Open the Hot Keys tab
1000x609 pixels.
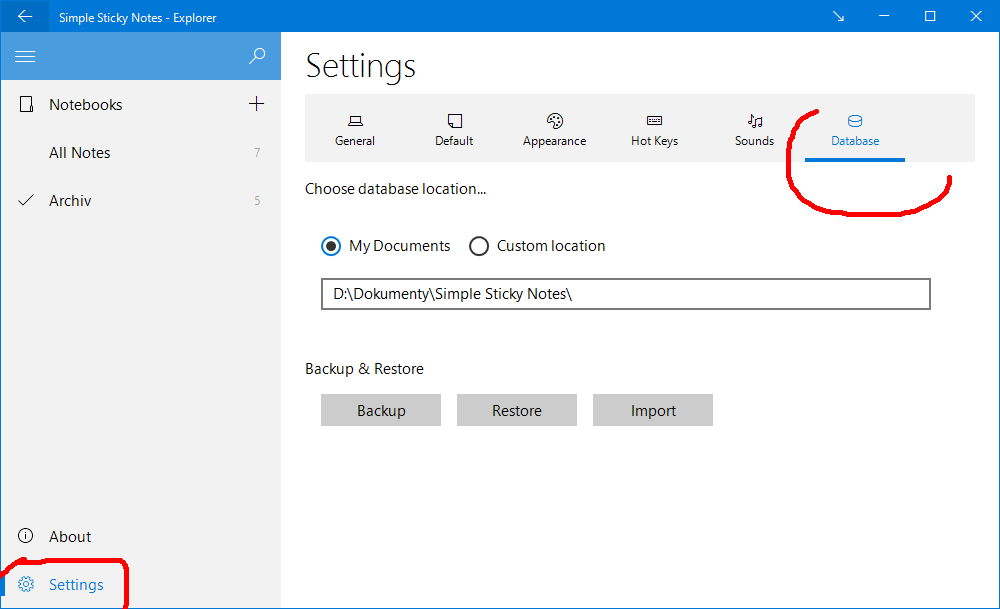[654, 130]
